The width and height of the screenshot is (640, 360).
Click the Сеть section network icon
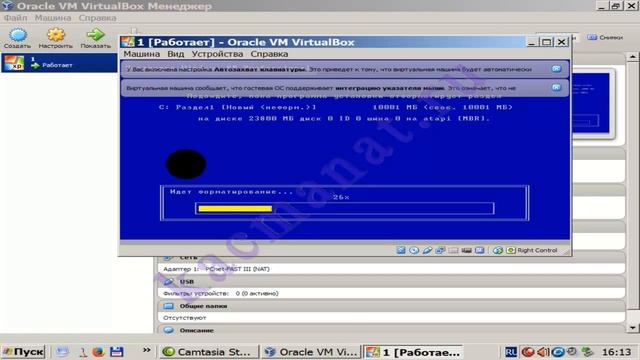coord(168,258)
